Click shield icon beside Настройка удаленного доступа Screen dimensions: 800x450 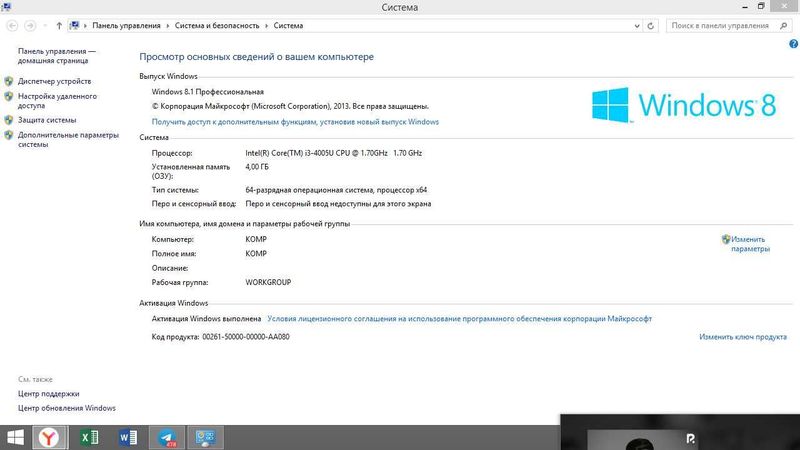[x=9, y=96]
